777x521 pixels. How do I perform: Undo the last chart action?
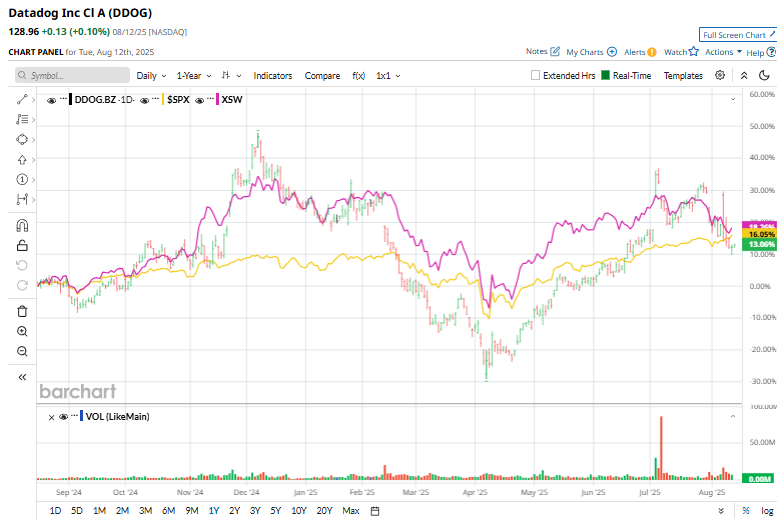point(22,265)
